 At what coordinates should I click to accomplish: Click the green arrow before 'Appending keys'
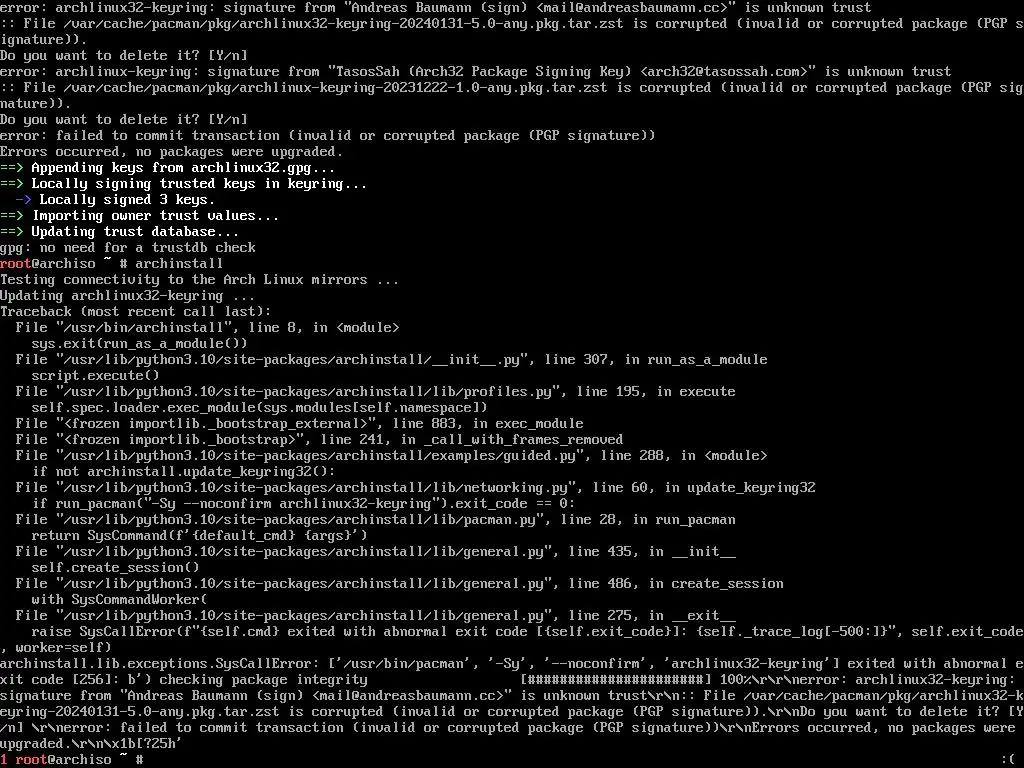[12, 168]
